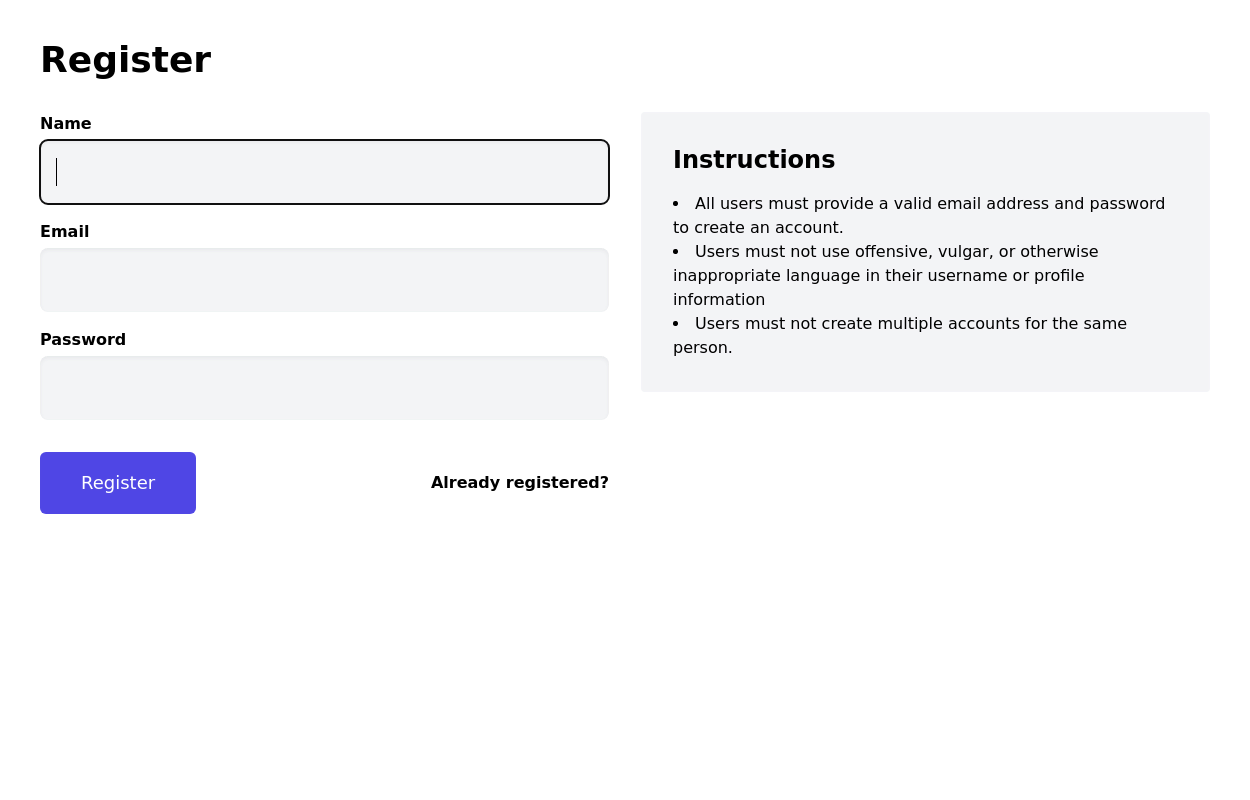Screen dimensions: 1250x800
Task: Open the 'Already registered?' link
Action: coord(519,482)
